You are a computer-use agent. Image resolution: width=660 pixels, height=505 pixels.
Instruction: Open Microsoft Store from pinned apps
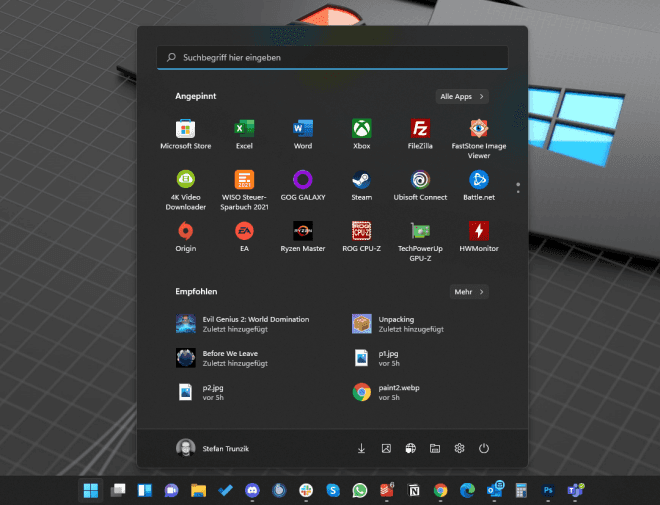point(186,135)
